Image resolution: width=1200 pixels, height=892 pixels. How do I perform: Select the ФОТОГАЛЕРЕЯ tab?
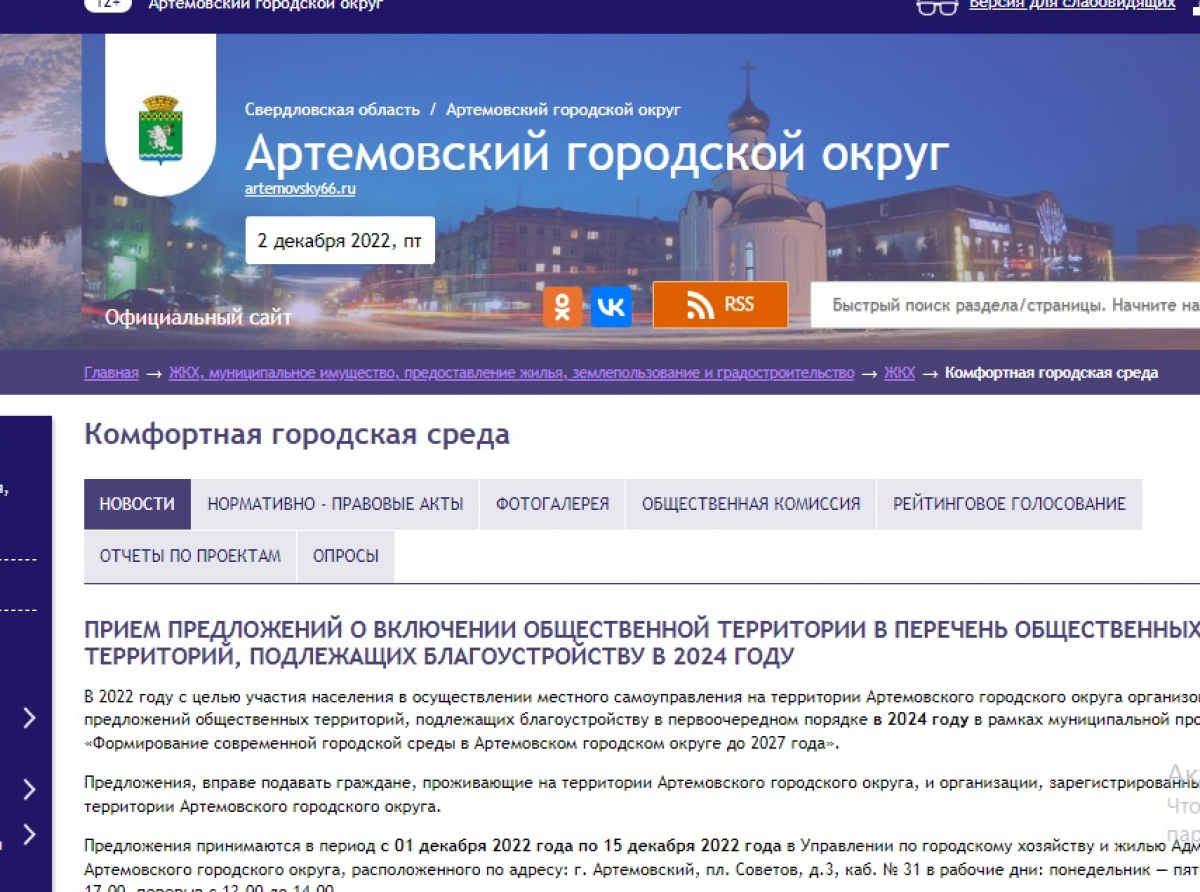551,503
